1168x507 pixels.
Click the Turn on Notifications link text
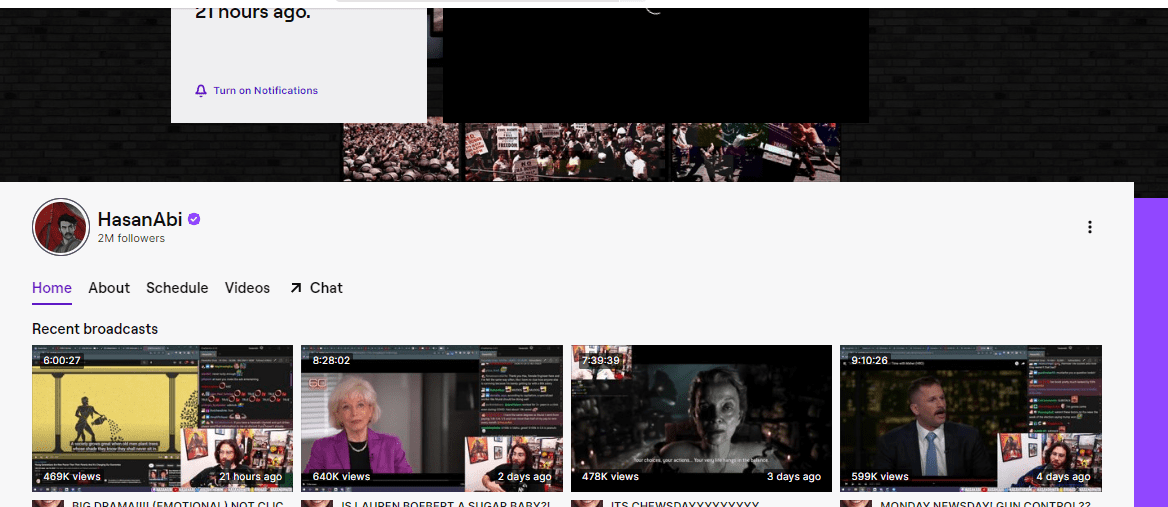pyautogui.click(x=265, y=91)
